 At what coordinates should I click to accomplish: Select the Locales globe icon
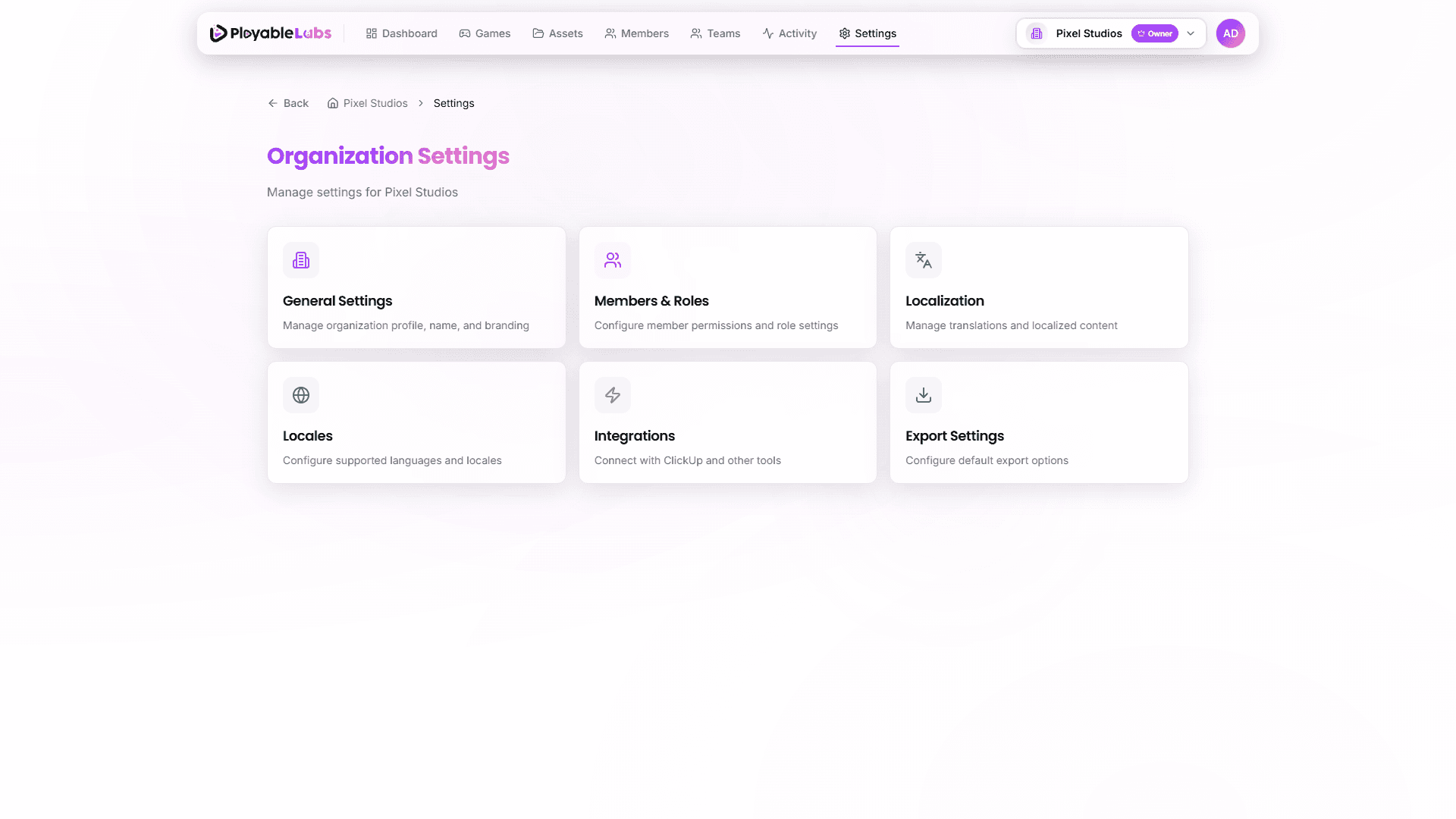point(301,394)
